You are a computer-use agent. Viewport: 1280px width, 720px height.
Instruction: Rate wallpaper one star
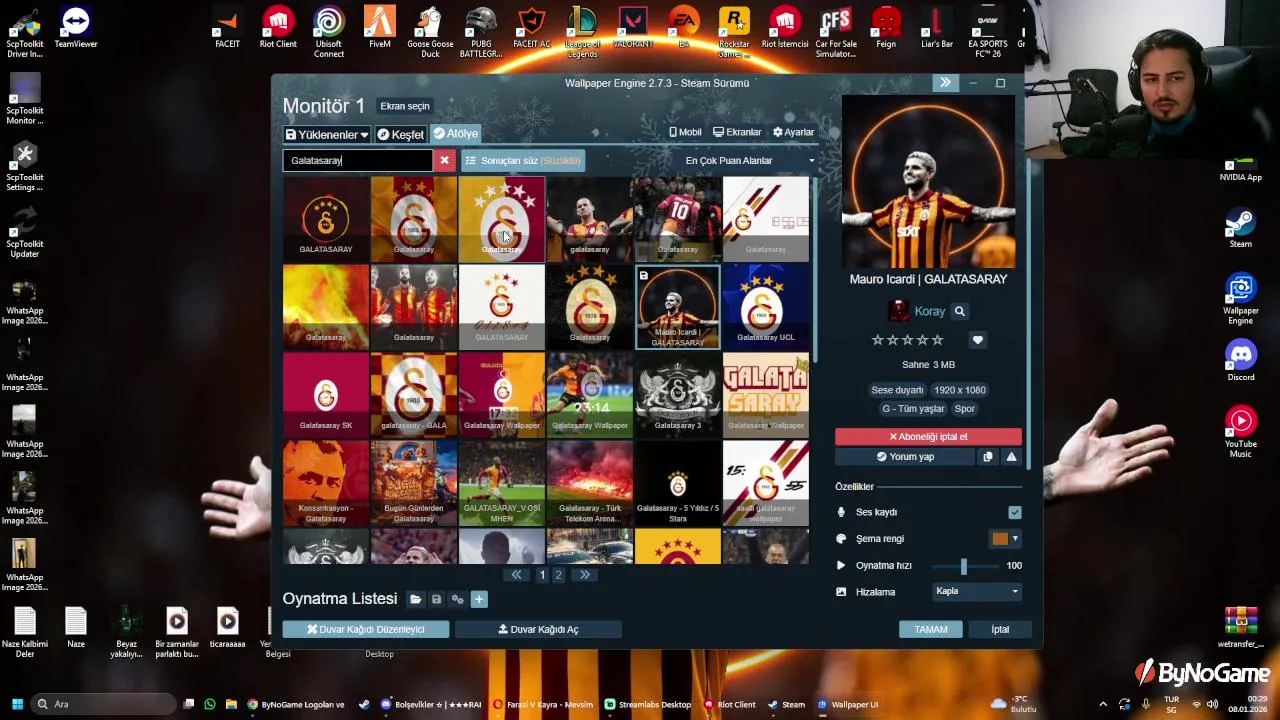pyautogui.click(x=877, y=340)
